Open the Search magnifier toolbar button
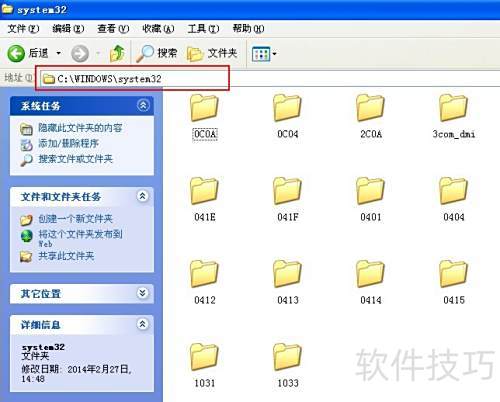Screen dimensions: 500x402 156,53
